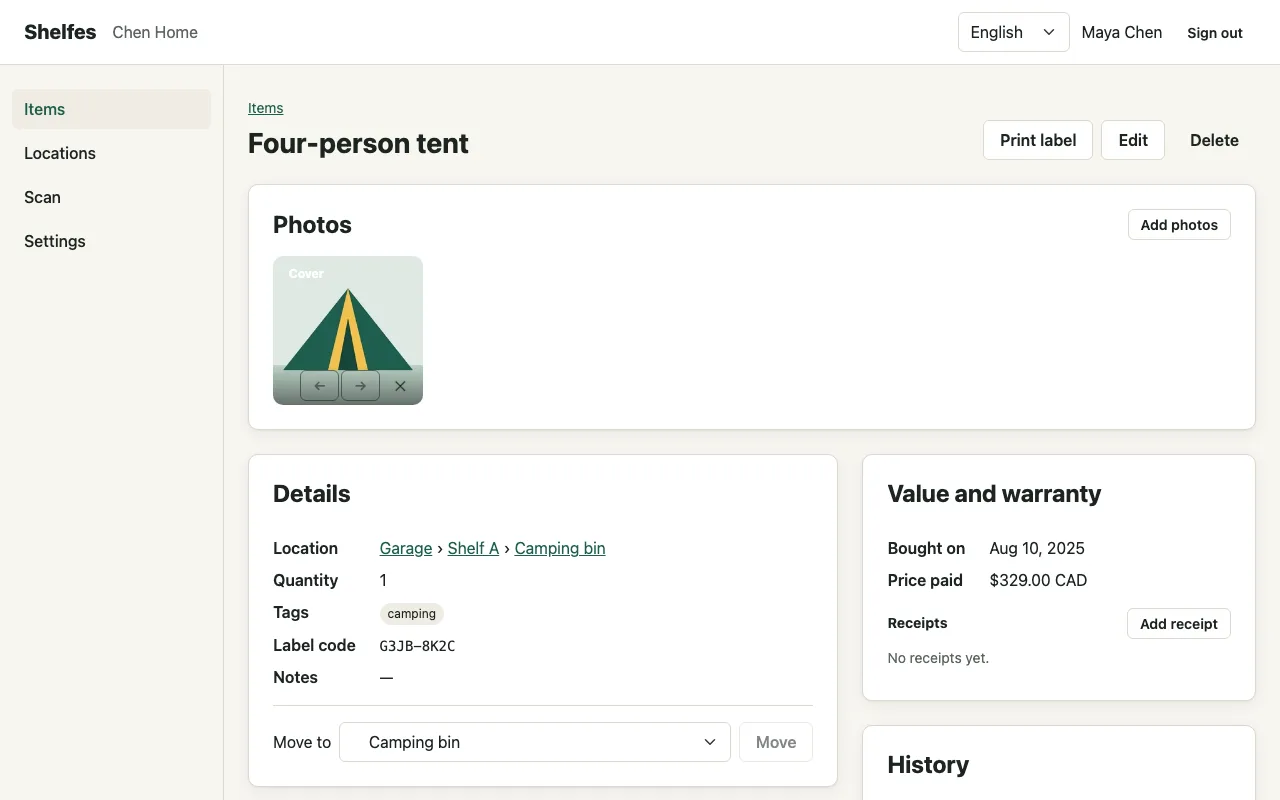Click the Add receipt button

(1179, 623)
